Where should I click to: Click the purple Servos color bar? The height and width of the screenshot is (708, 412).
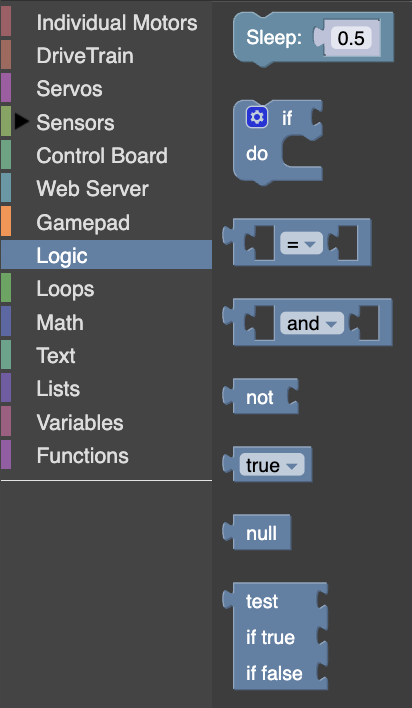pos(6,88)
